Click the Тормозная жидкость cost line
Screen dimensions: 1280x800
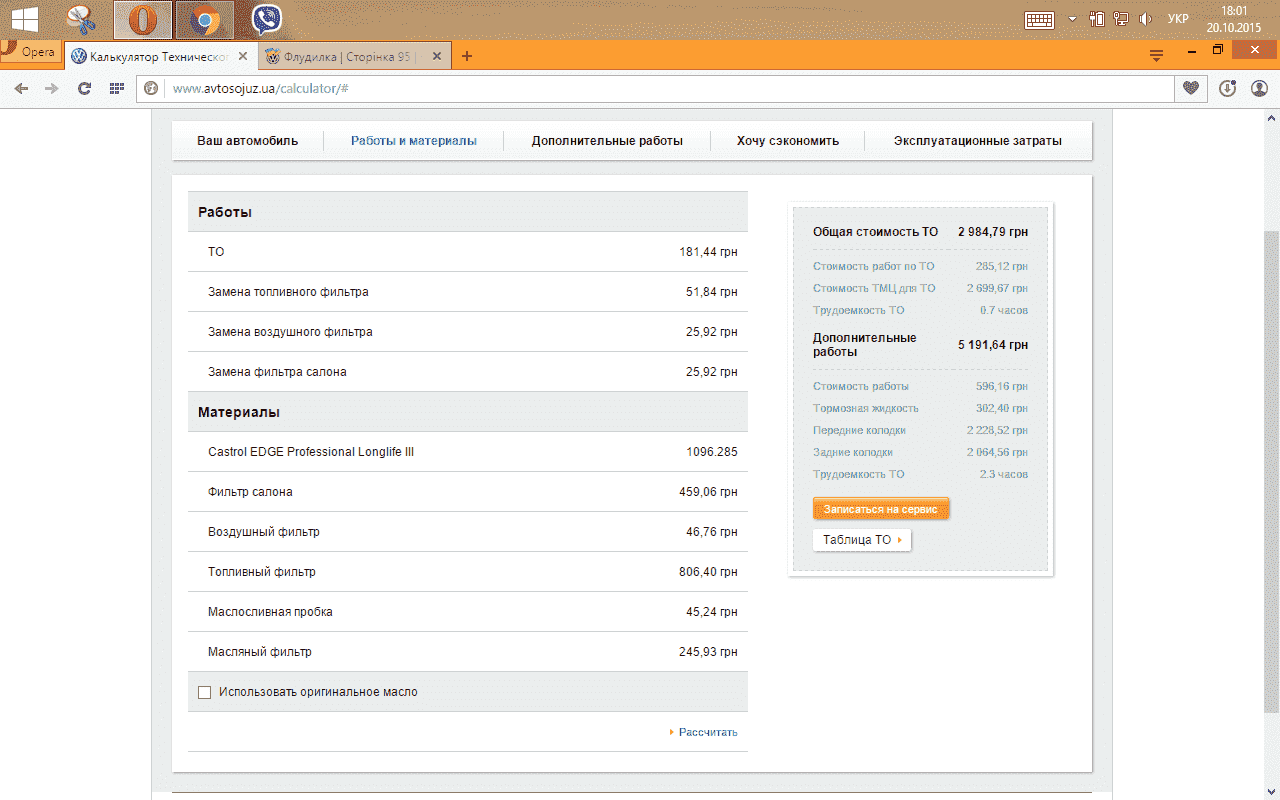click(x=920, y=408)
